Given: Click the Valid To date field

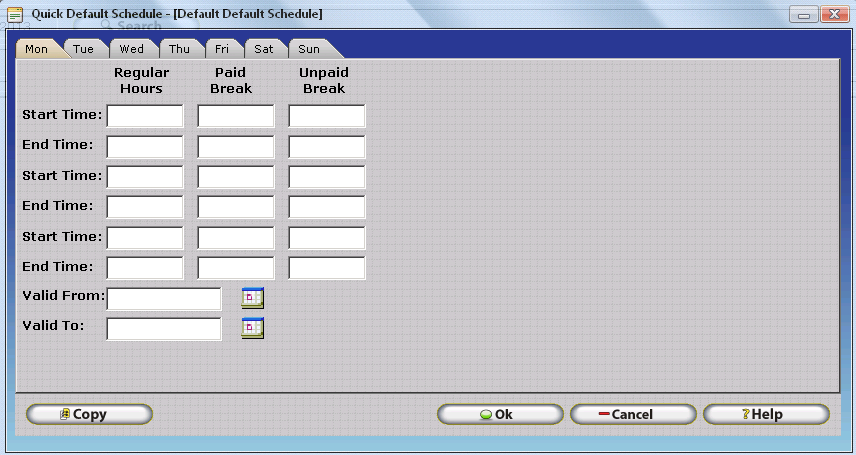Looking at the screenshot, I should (x=164, y=328).
